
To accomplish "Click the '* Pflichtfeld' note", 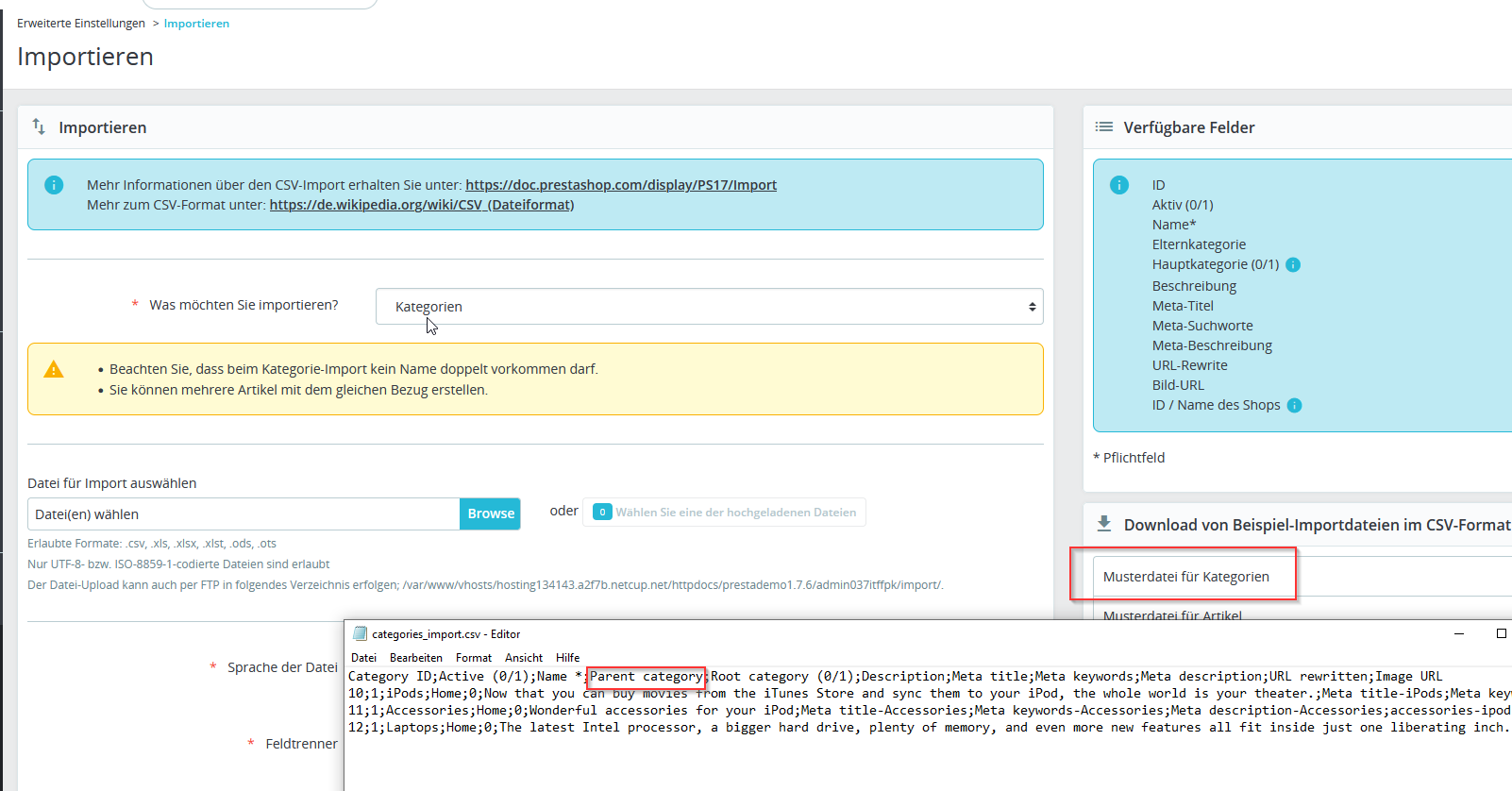I will [1129, 458].
